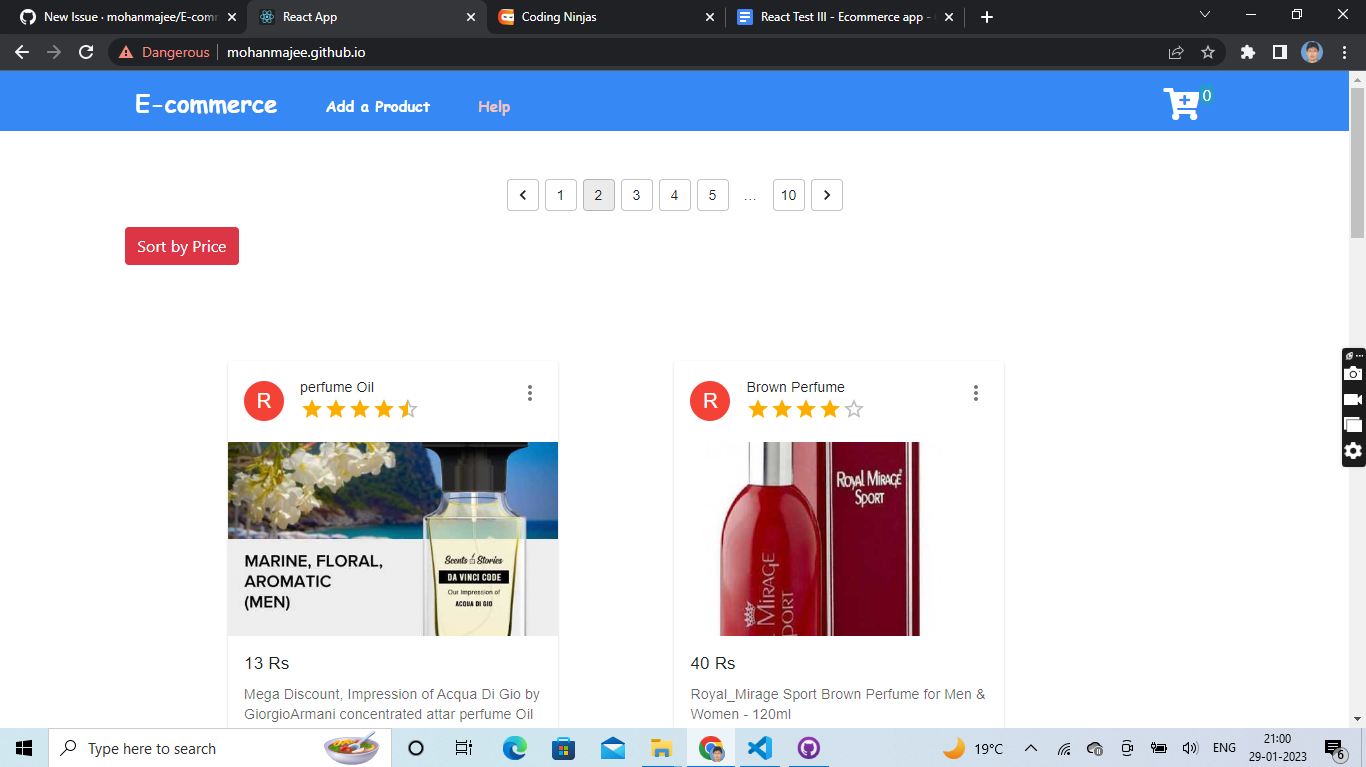Open Chrome's three-dot menu
This screenshot has width=1366, height=767.
1343,52
